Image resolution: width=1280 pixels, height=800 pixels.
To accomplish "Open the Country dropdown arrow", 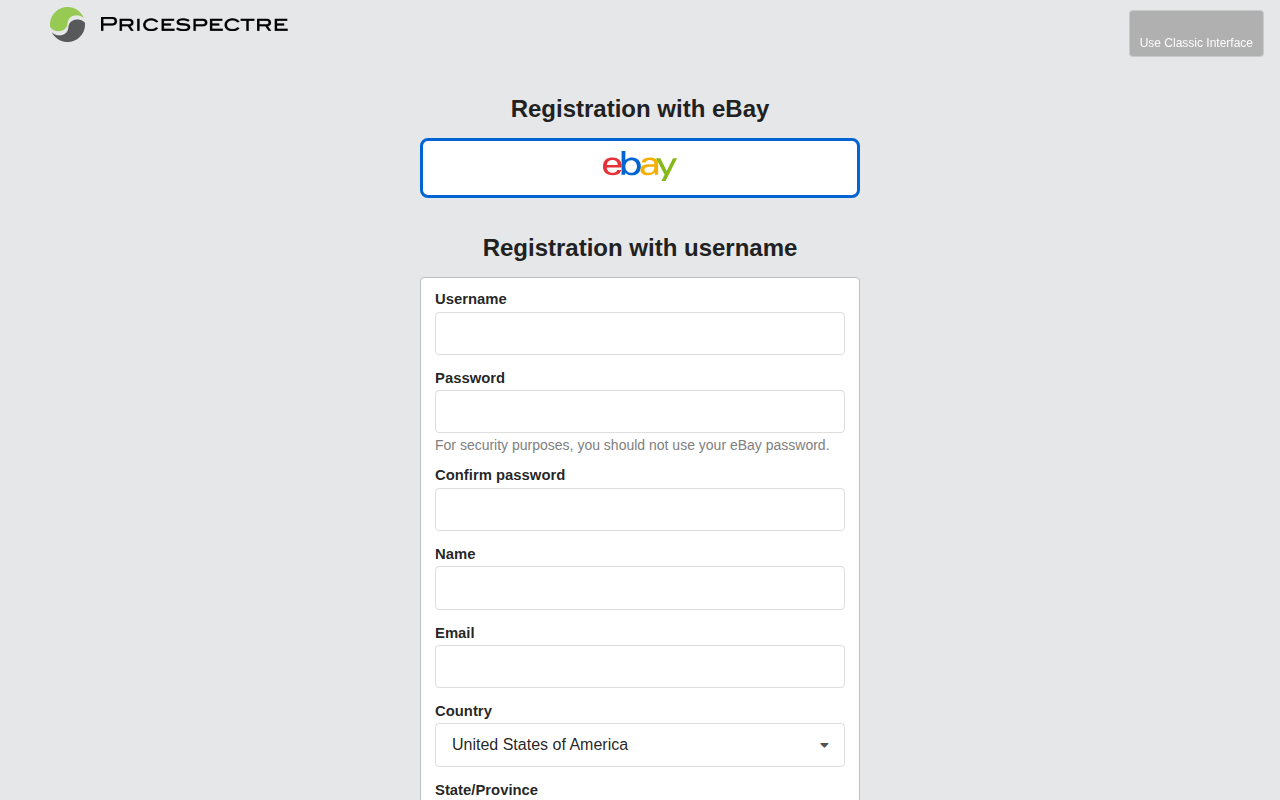I will point(824,744).
